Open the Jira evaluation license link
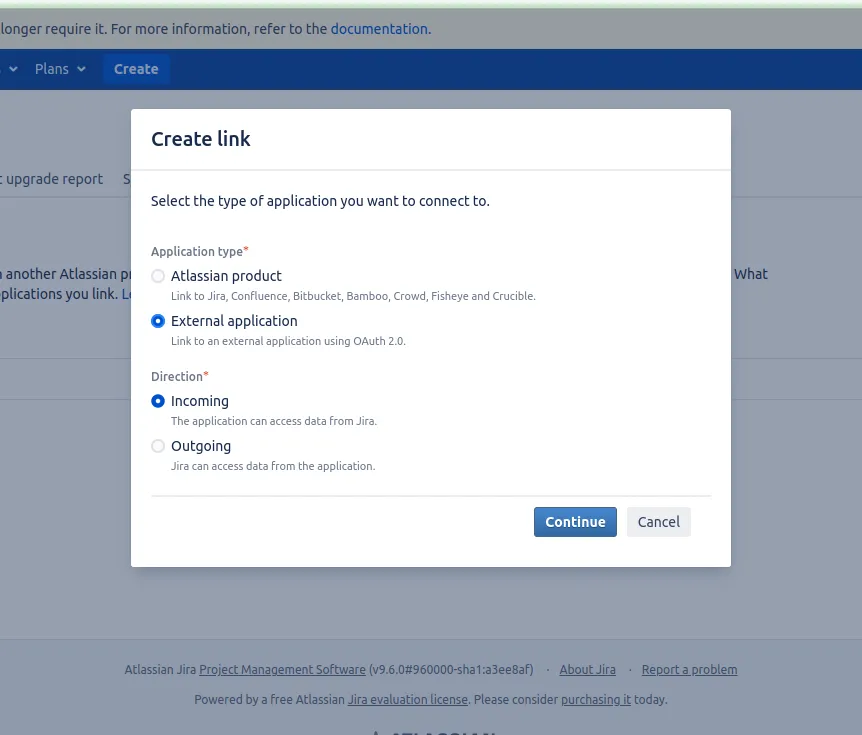The width and height of the screenshot is (862, 735). pos(407,700)
